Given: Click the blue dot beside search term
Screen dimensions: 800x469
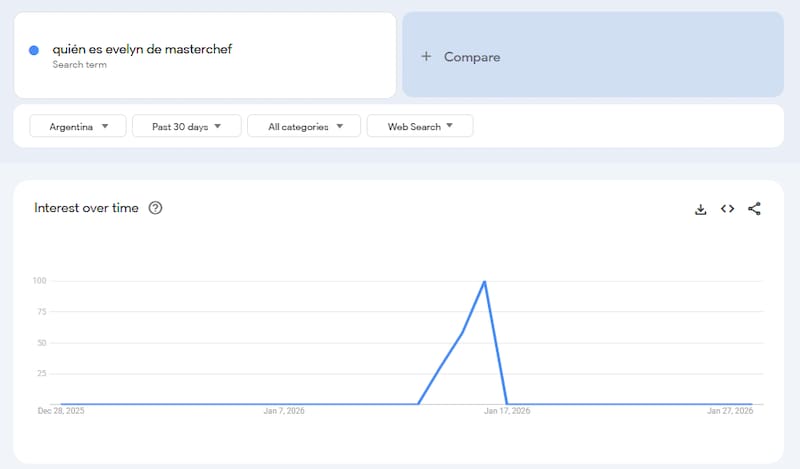Looking at the screenshot, I should [34, 50].
